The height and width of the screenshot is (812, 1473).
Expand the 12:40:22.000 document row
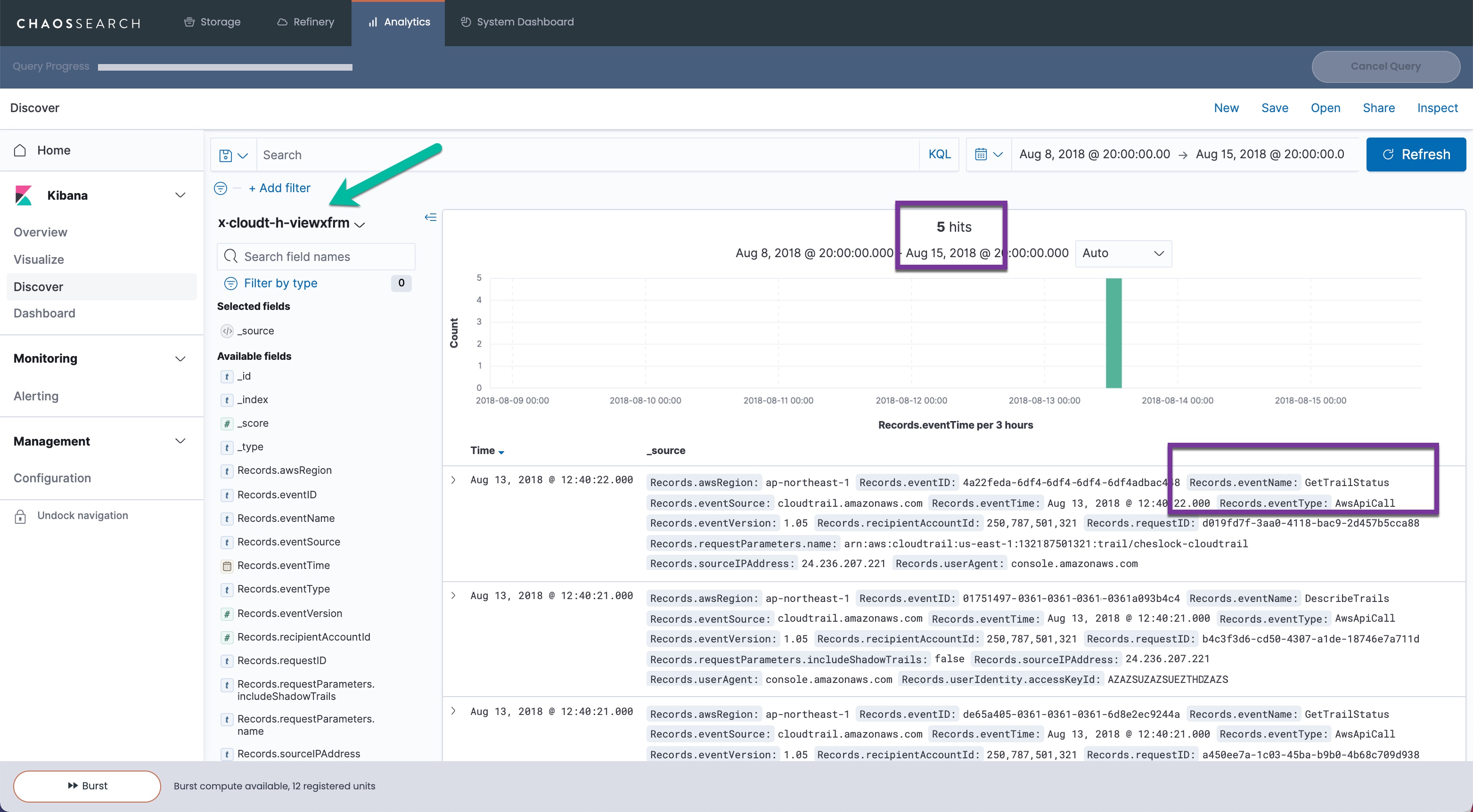click(453, 480)
